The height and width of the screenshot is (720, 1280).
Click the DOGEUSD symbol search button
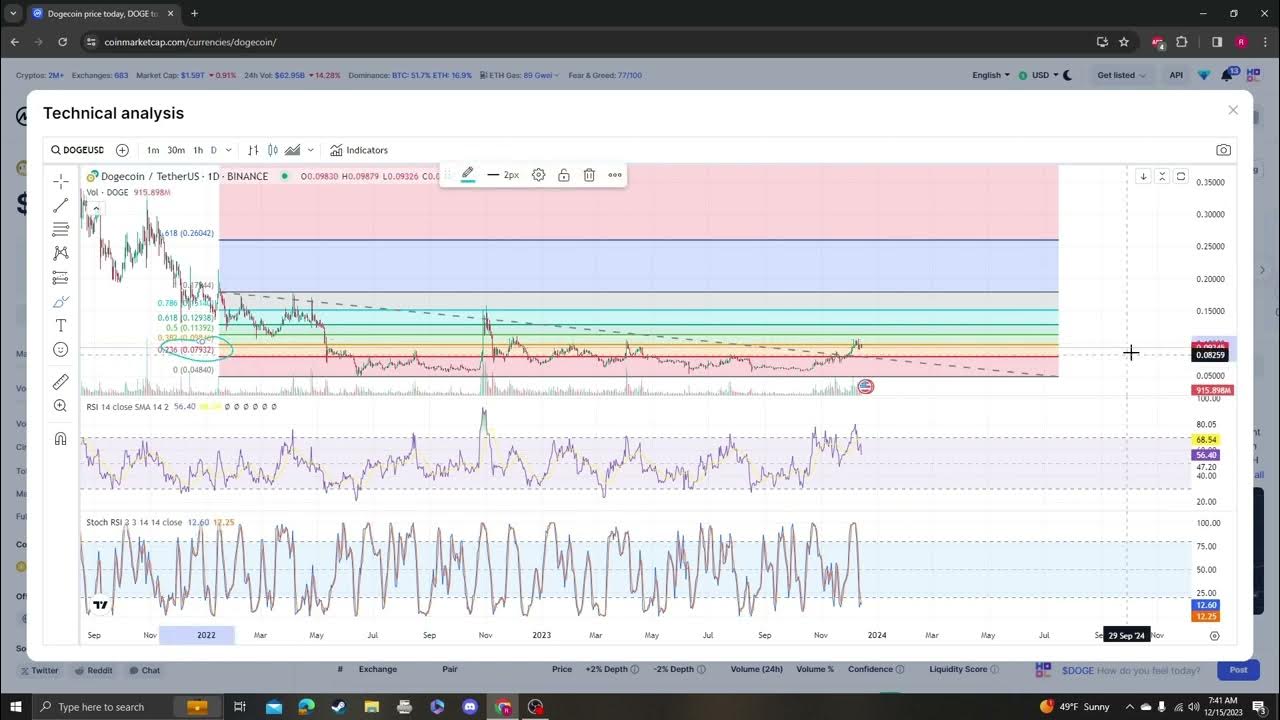click(x=78, y=150)
